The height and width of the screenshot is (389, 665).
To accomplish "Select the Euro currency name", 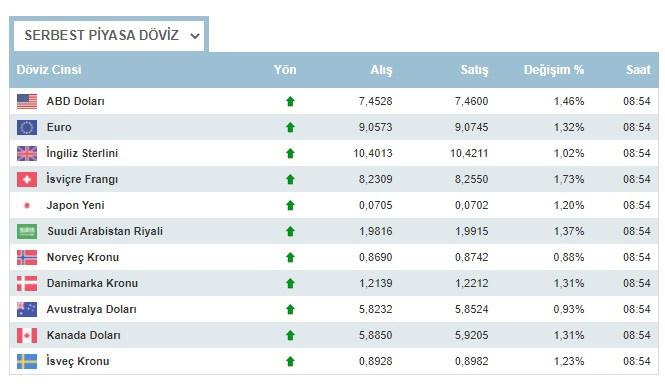I will point(59,127).
